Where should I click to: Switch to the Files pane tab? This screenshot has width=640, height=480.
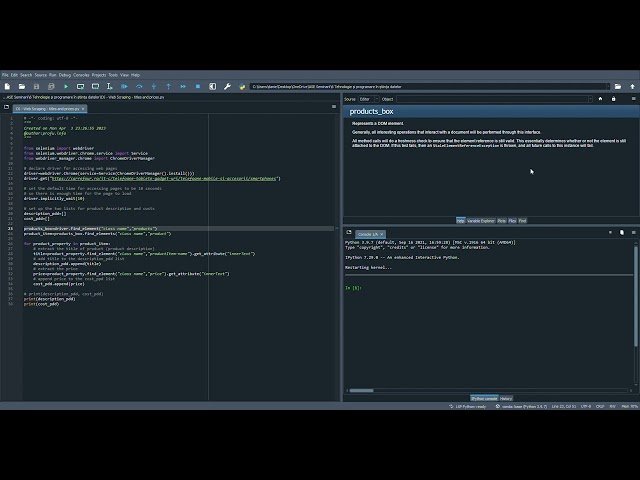click(x=512, y=221)
